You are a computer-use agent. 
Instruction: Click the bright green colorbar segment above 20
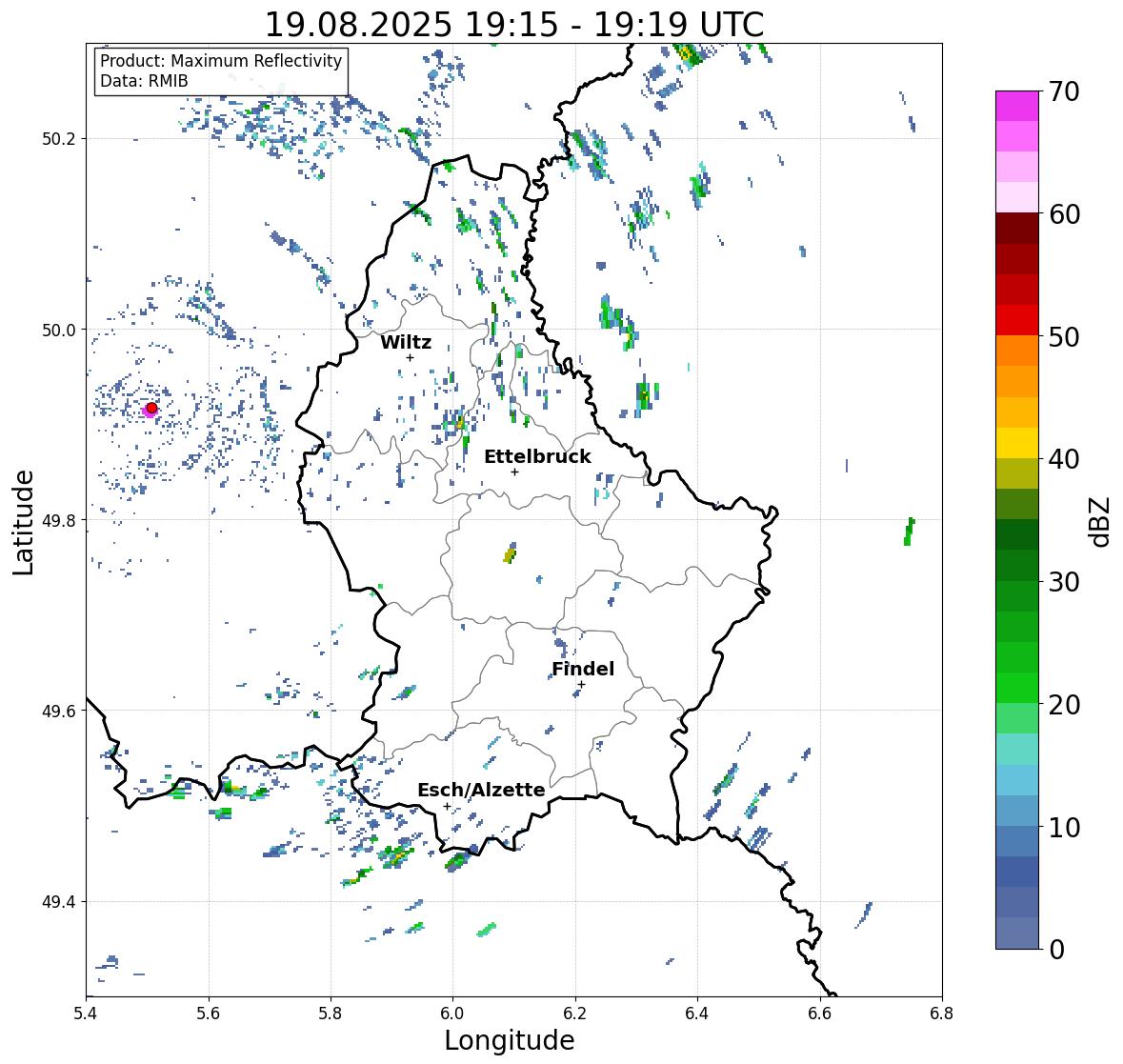point(1017,688)
